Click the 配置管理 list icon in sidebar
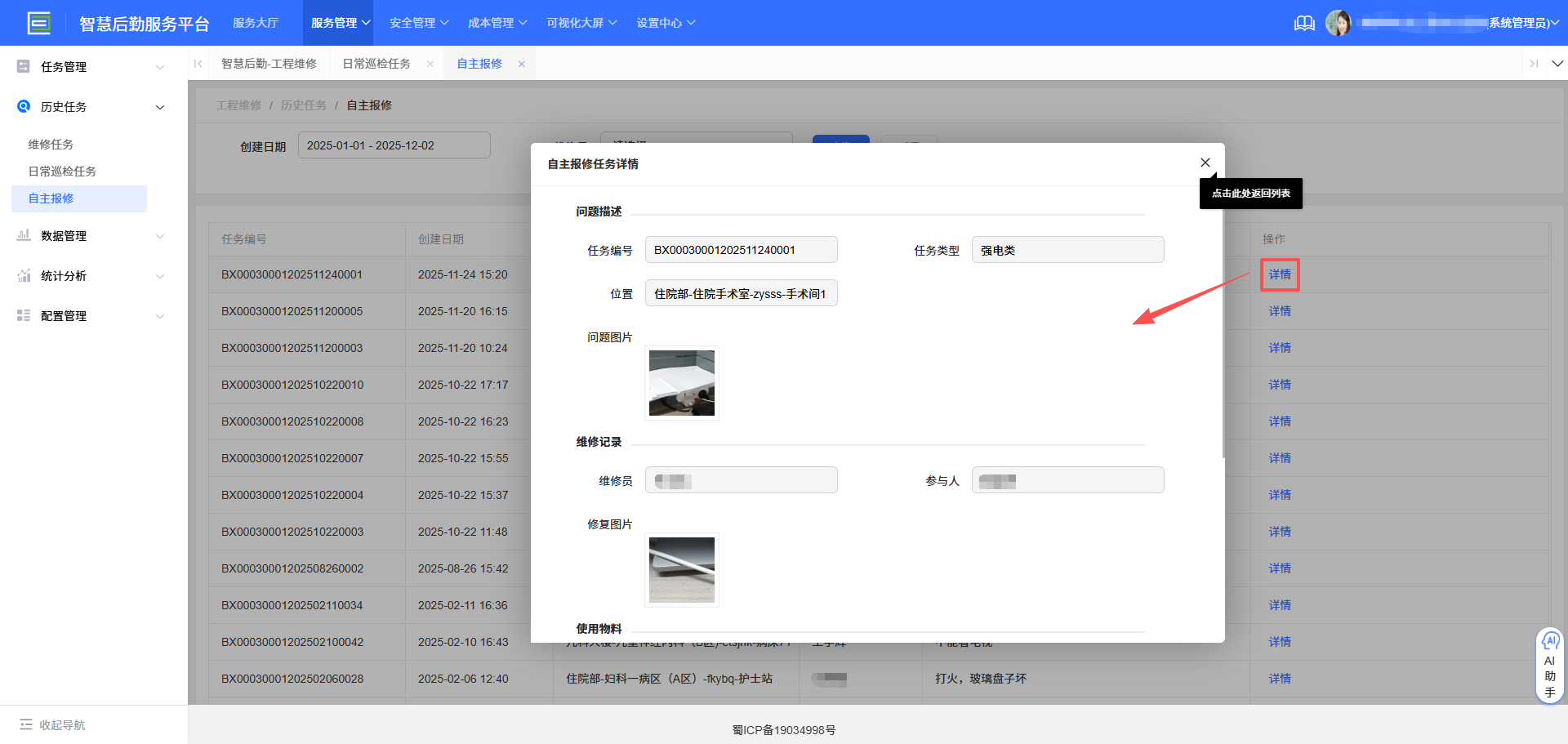 point(23,315)
